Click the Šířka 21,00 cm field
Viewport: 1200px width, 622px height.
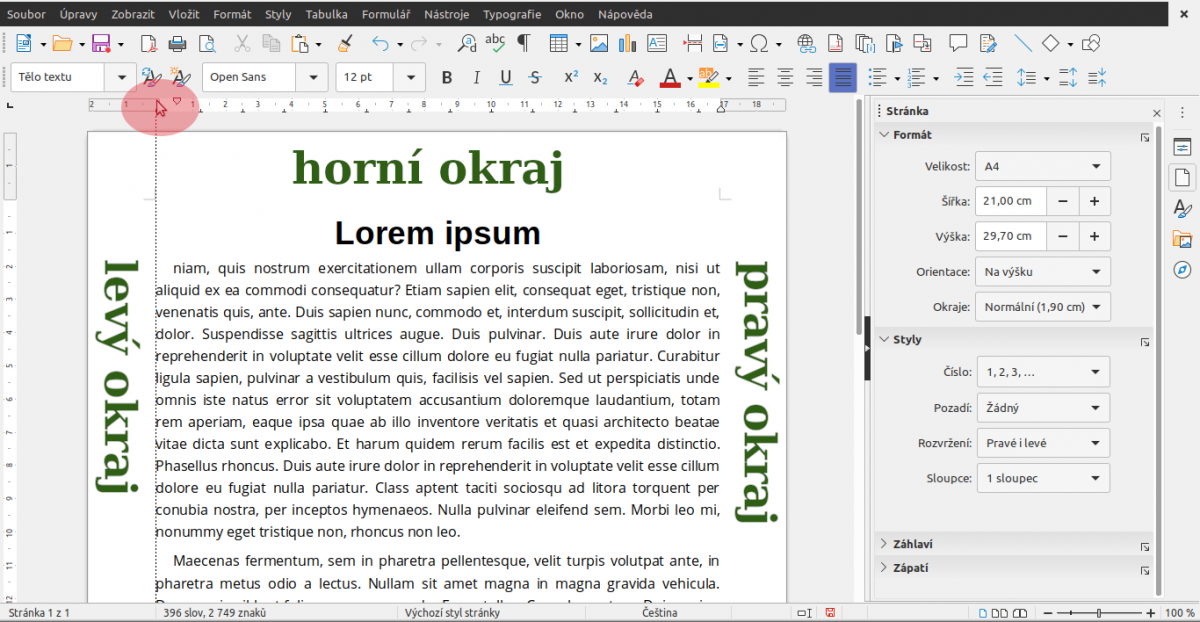[x=1011, y=201]
